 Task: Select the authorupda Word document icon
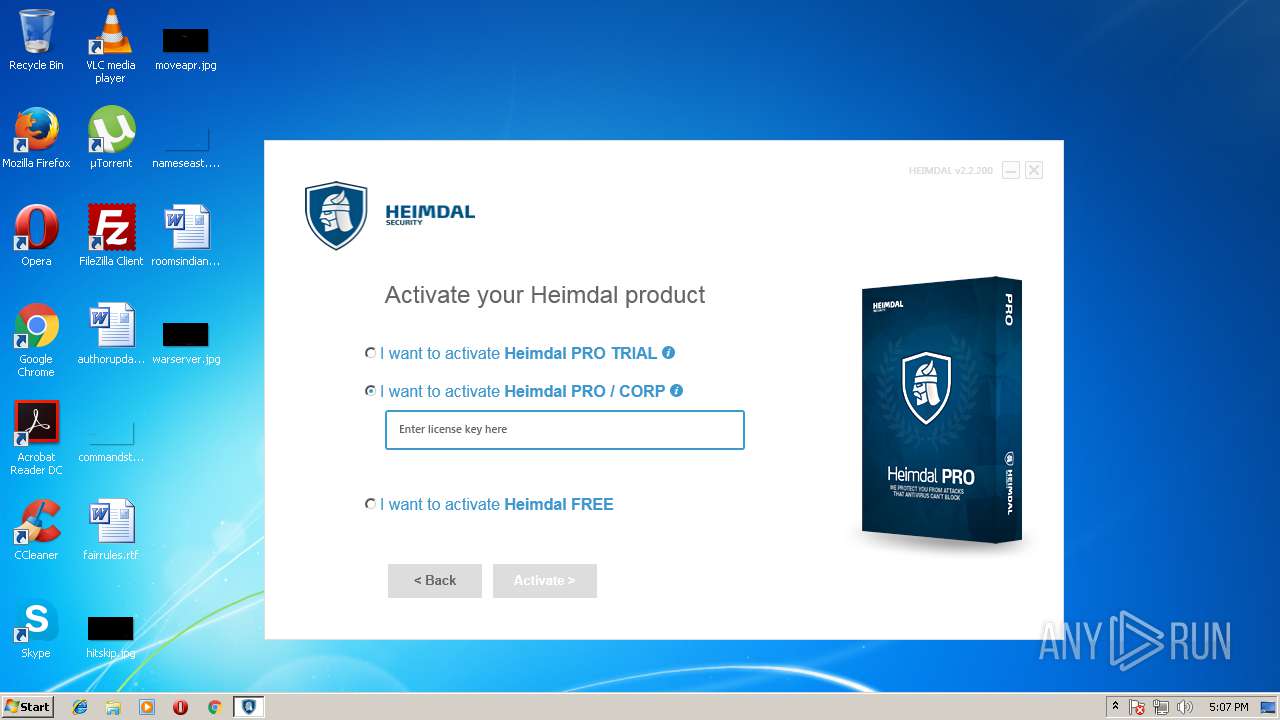click(110, 334)
